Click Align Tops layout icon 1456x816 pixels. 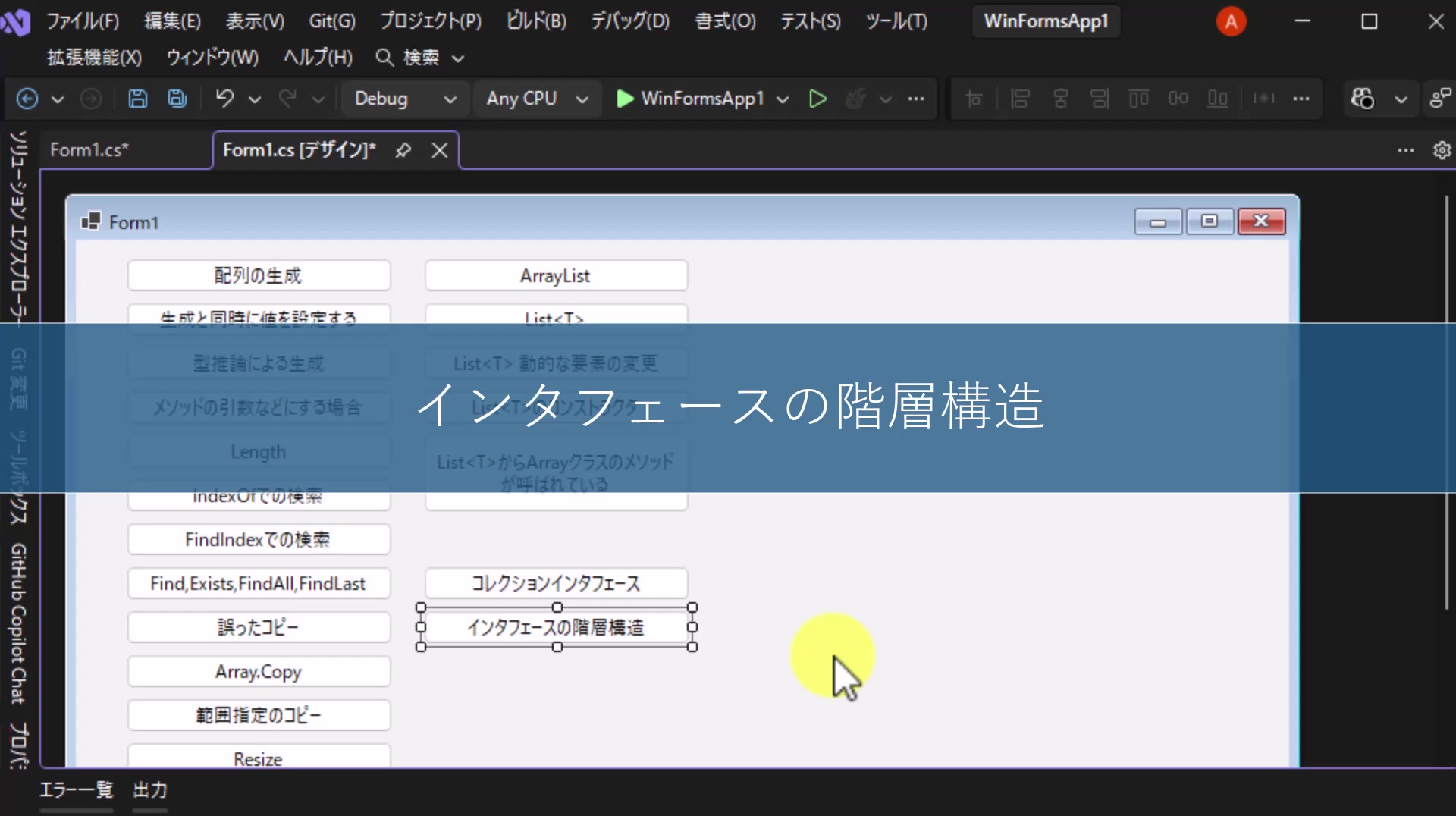click(1139, 99)
